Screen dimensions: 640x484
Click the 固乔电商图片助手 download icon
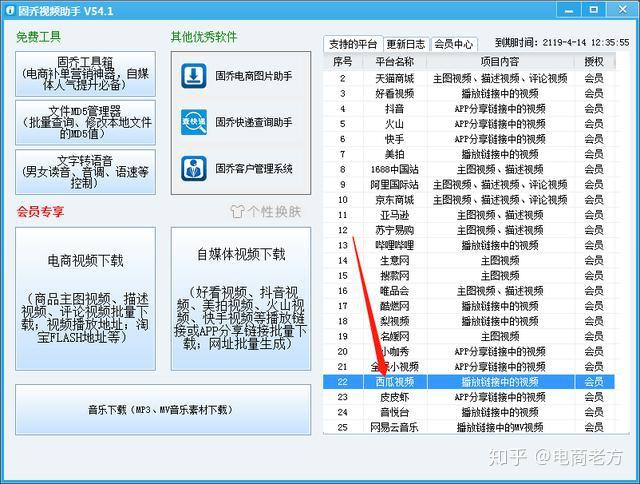[193, 76]
